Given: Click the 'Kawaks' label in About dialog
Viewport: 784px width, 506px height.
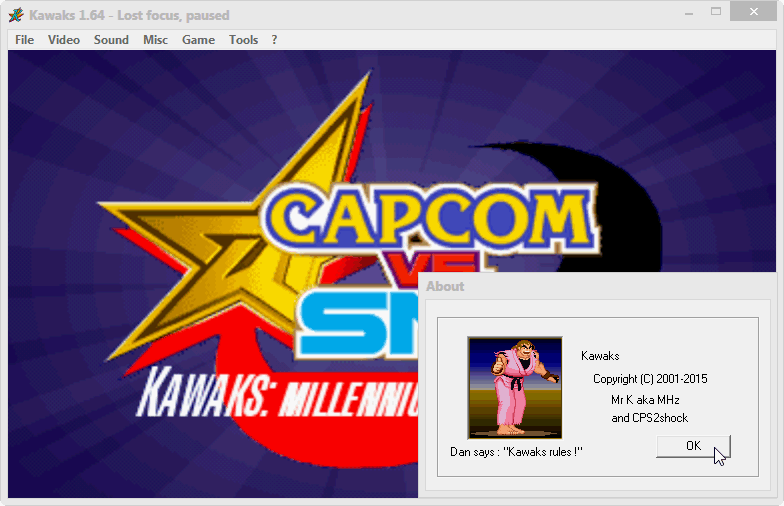Looking at the screenshot, I should pyautogui.click(x=600, y=356).
